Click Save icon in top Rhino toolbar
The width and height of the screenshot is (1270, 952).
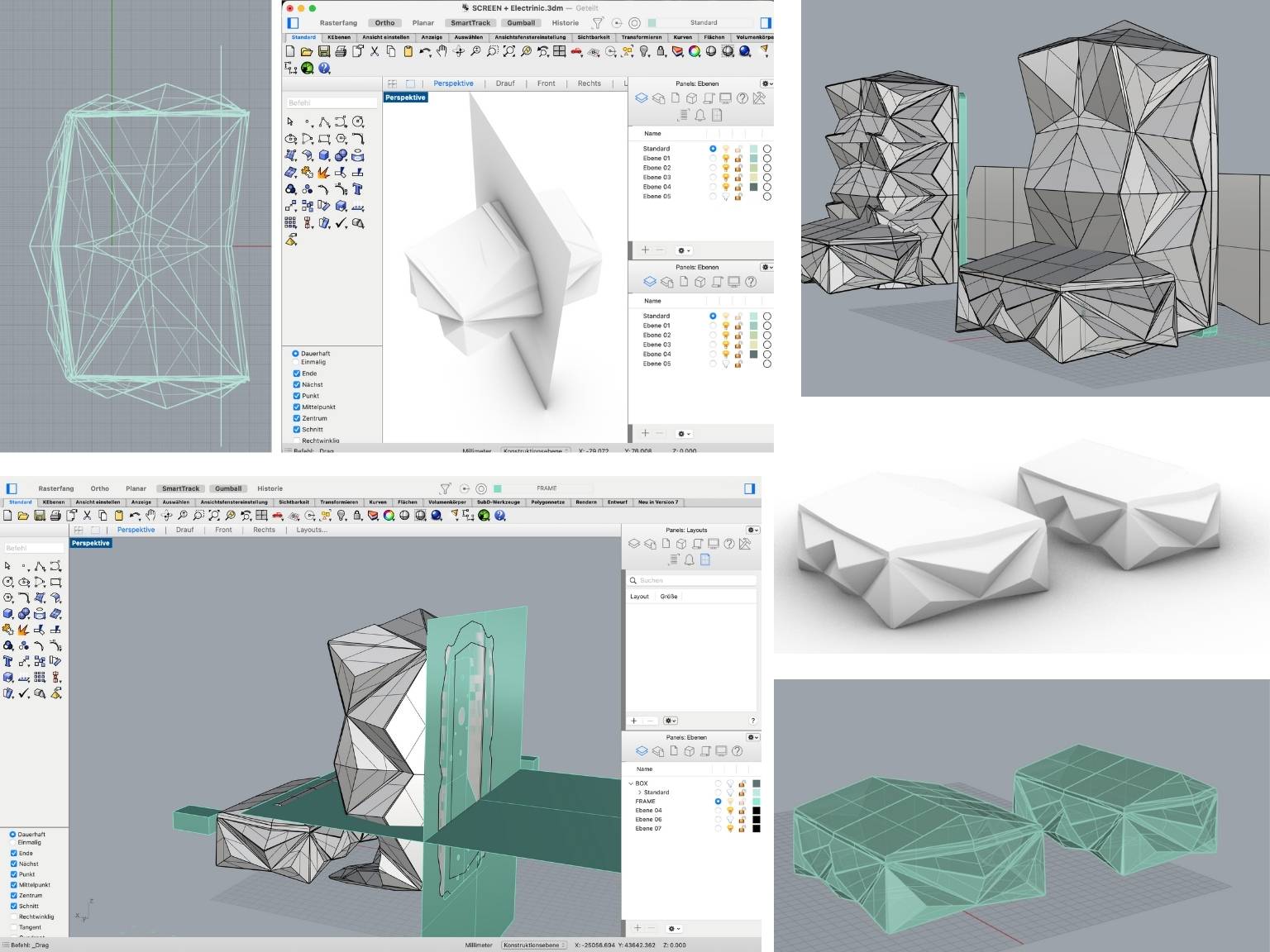[x=323, y=51]
